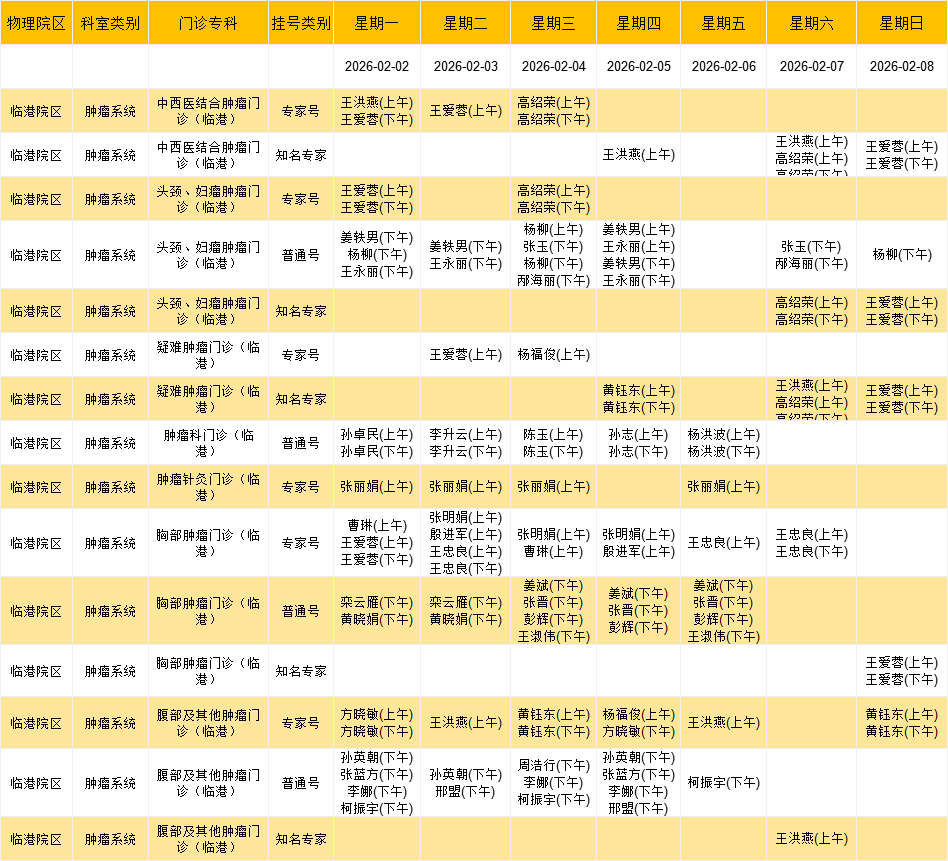Select the 星期六 column header
The image size is (948, 861).
coord(811,23)
